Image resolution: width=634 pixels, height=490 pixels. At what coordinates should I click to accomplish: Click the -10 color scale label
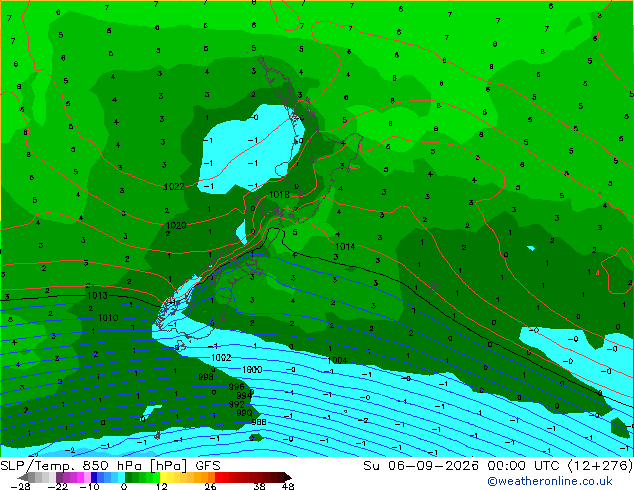coord(89,486)
